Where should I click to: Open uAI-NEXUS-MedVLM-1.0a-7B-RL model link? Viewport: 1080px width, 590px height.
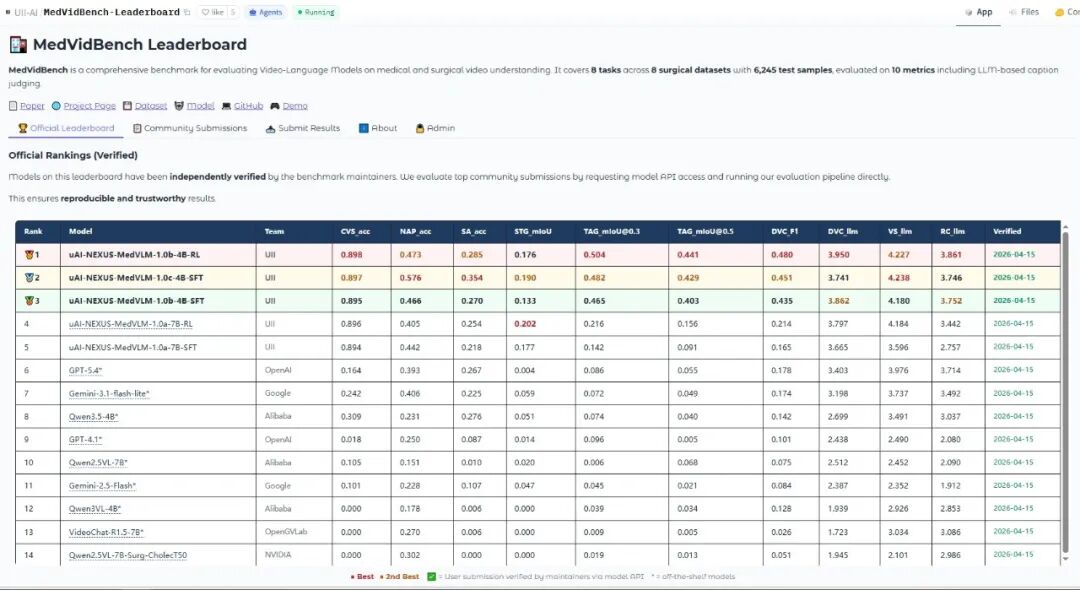coord(131,324)
